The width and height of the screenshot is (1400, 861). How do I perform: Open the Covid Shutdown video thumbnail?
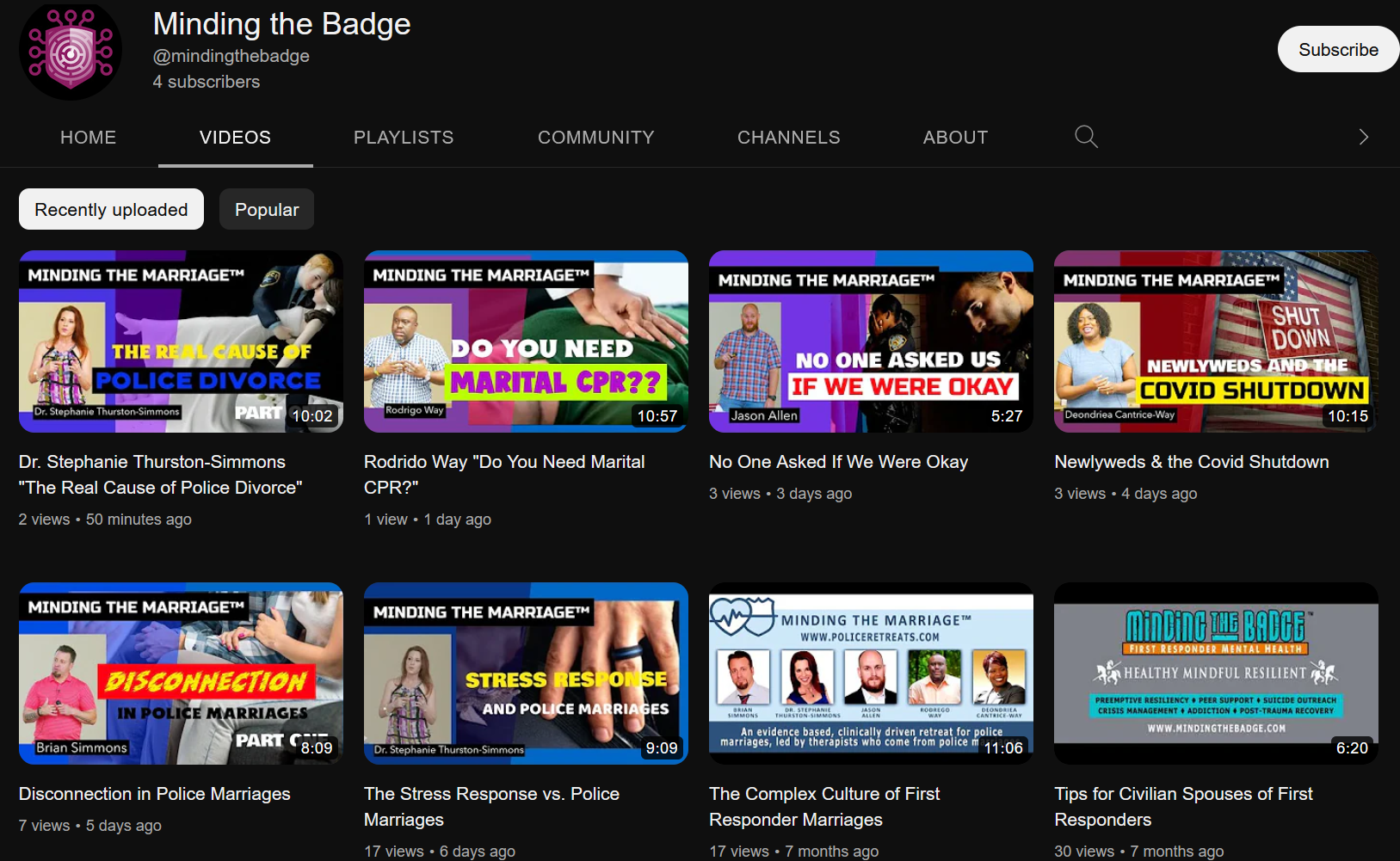(x=1216, y=341)
